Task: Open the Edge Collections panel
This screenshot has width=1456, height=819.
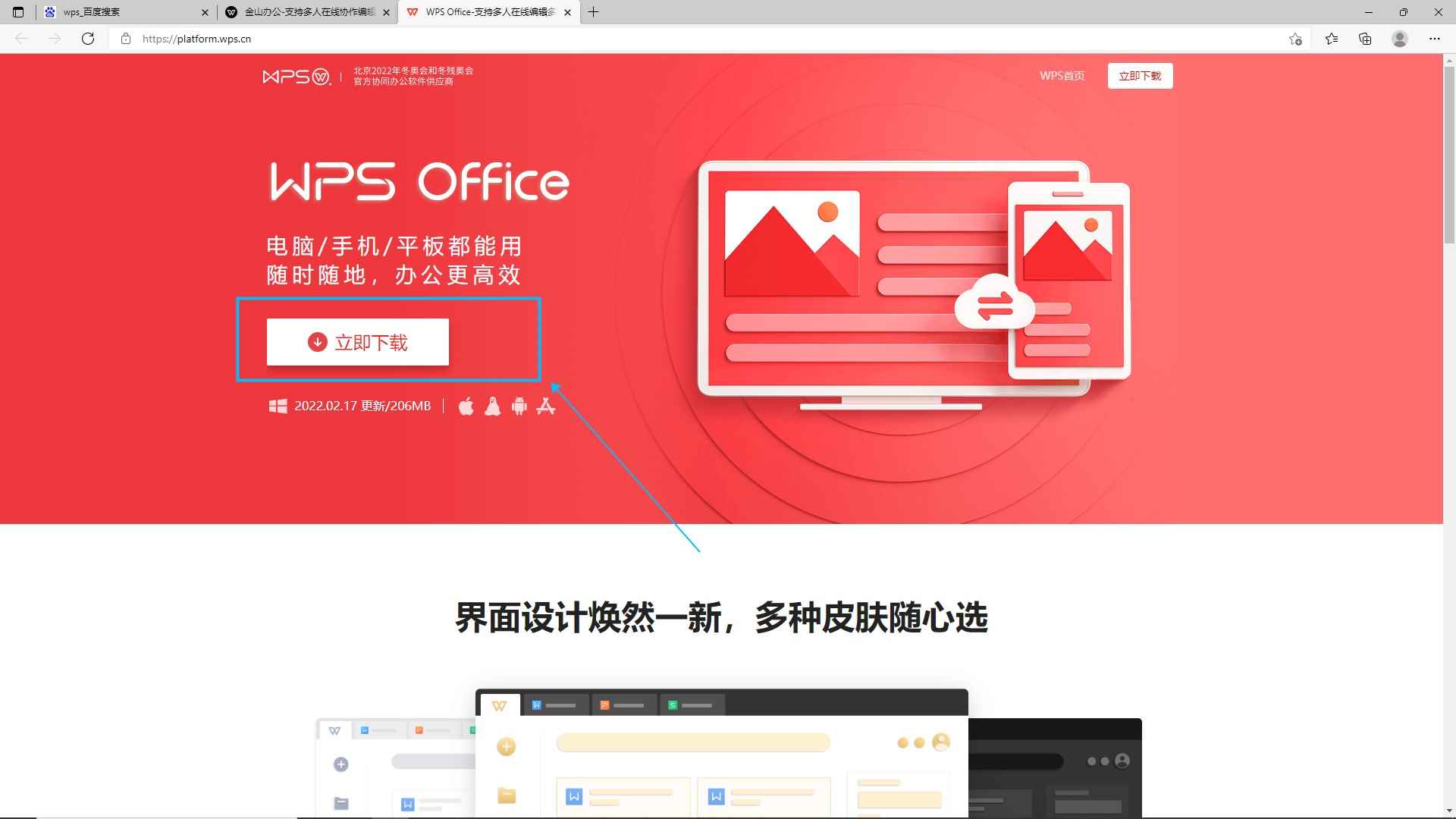Action: 1365,39
